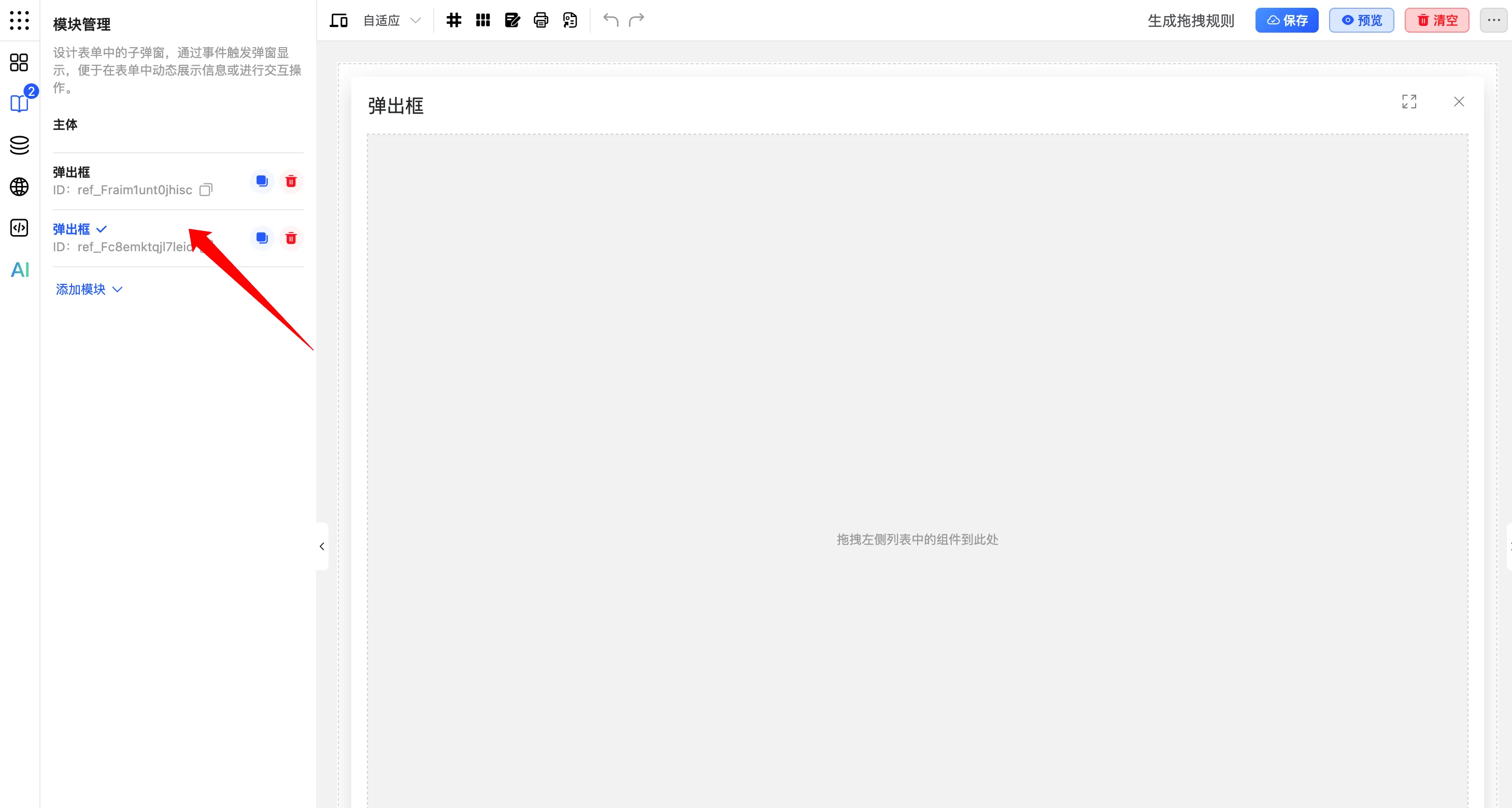This screenshot has width=1512, height=808.
Task: Click the 清空 clear button
Action: coord(1436,19)
